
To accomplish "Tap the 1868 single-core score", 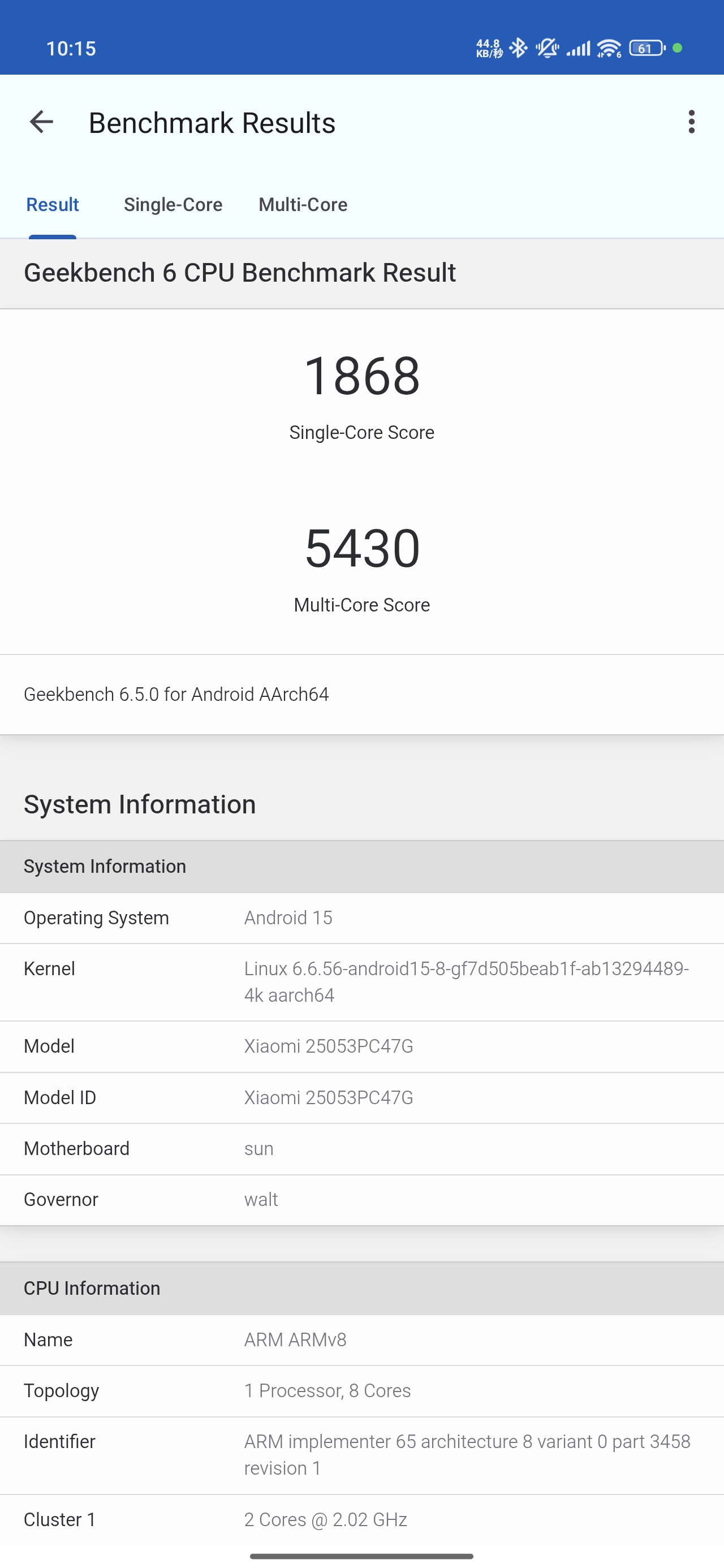I will click(361, 376).
